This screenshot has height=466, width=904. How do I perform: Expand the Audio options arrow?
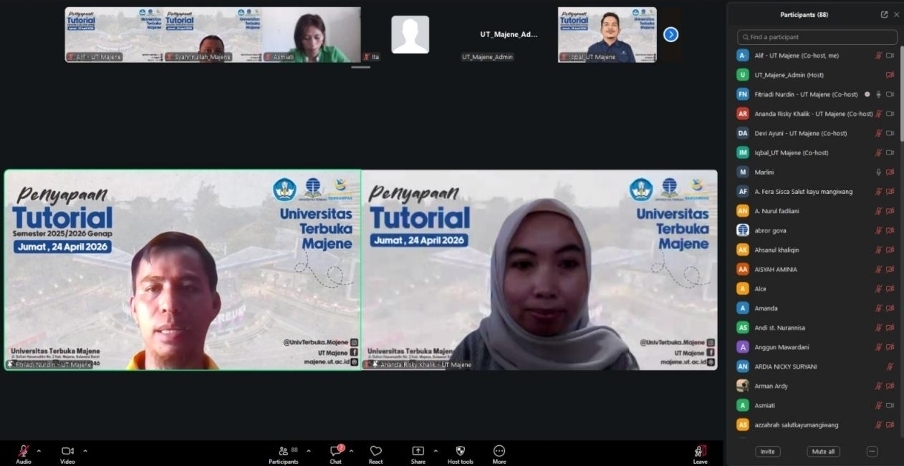pos(40,450)
